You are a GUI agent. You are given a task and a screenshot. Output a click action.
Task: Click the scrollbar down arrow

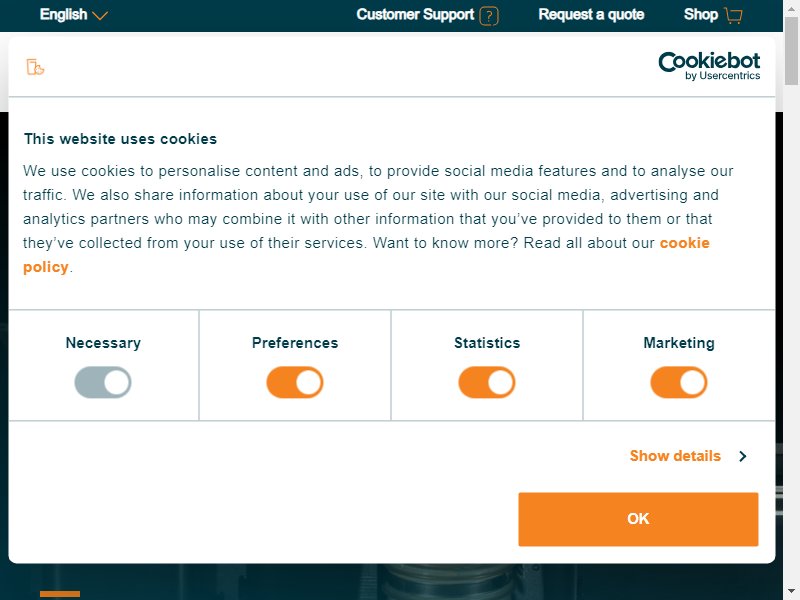click(x=791, y=593)
